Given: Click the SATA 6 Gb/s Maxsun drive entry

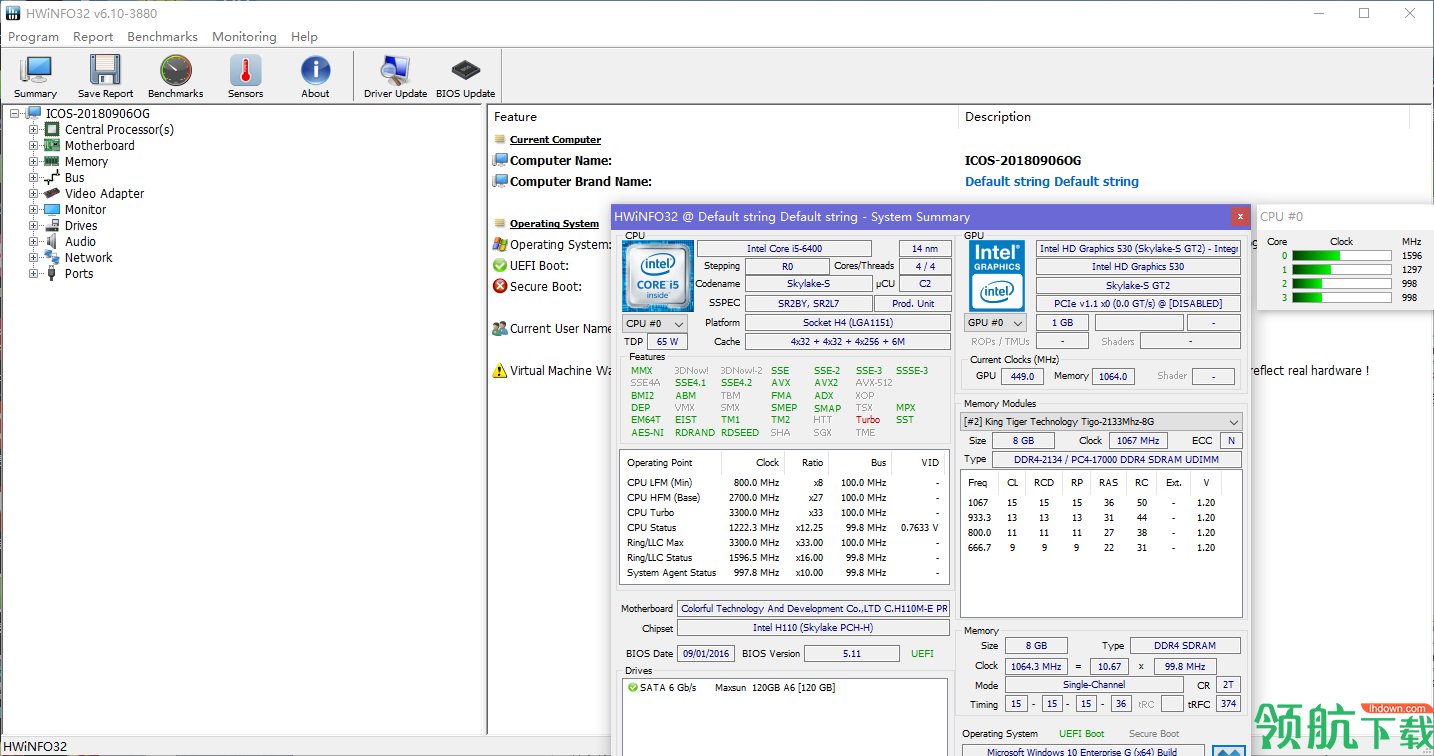Looking at the screenshot, I should tap(731, 687).
